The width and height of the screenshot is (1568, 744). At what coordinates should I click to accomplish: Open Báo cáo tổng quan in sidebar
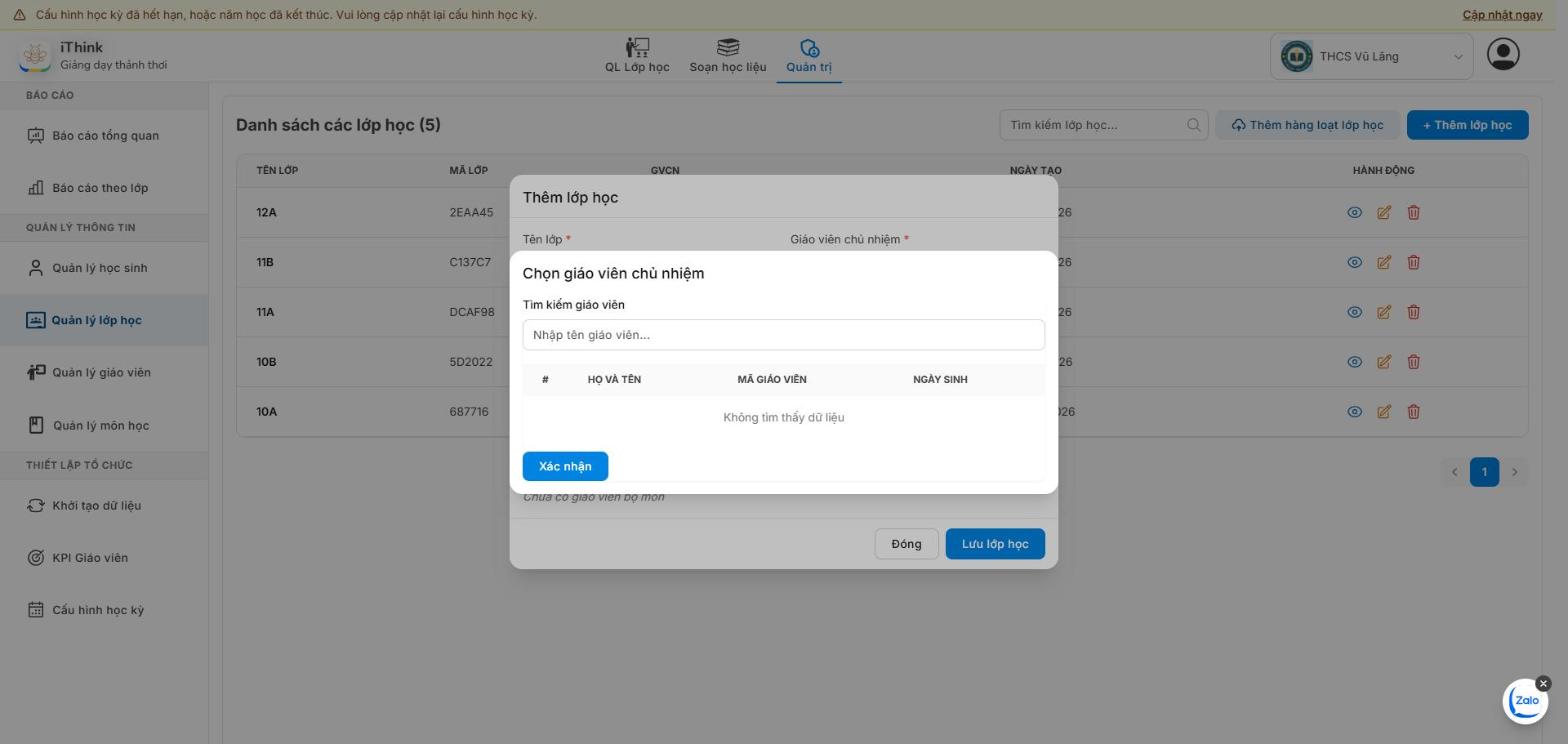[x=104, y=135]
